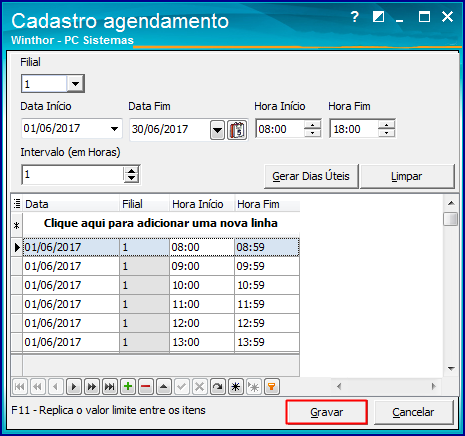Open the Data Início date dropdown

[x=114, y=129]
